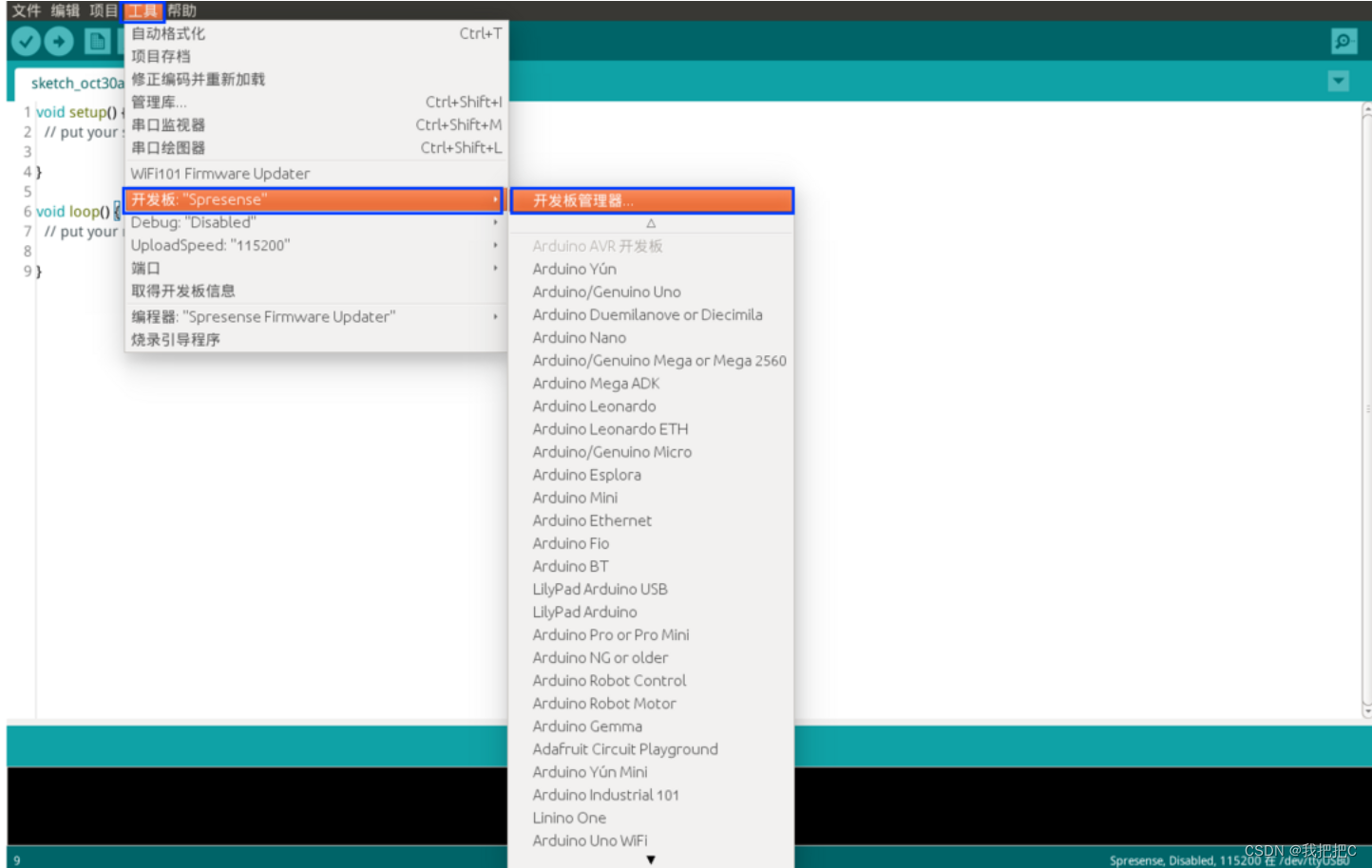Click the void setup() code line
The image size is (1372, 868).
tap(80, 112)
